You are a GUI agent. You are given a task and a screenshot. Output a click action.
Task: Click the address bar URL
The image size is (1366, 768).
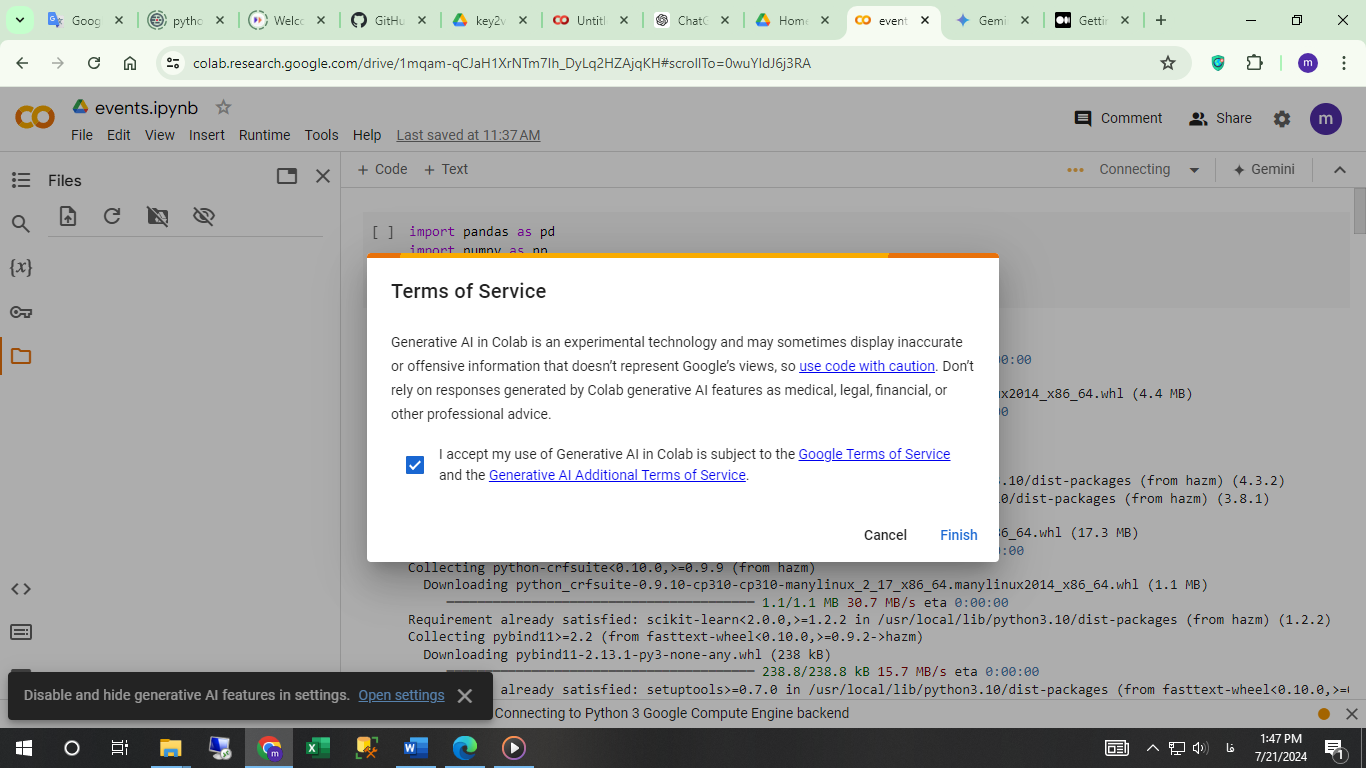[501, 63]
